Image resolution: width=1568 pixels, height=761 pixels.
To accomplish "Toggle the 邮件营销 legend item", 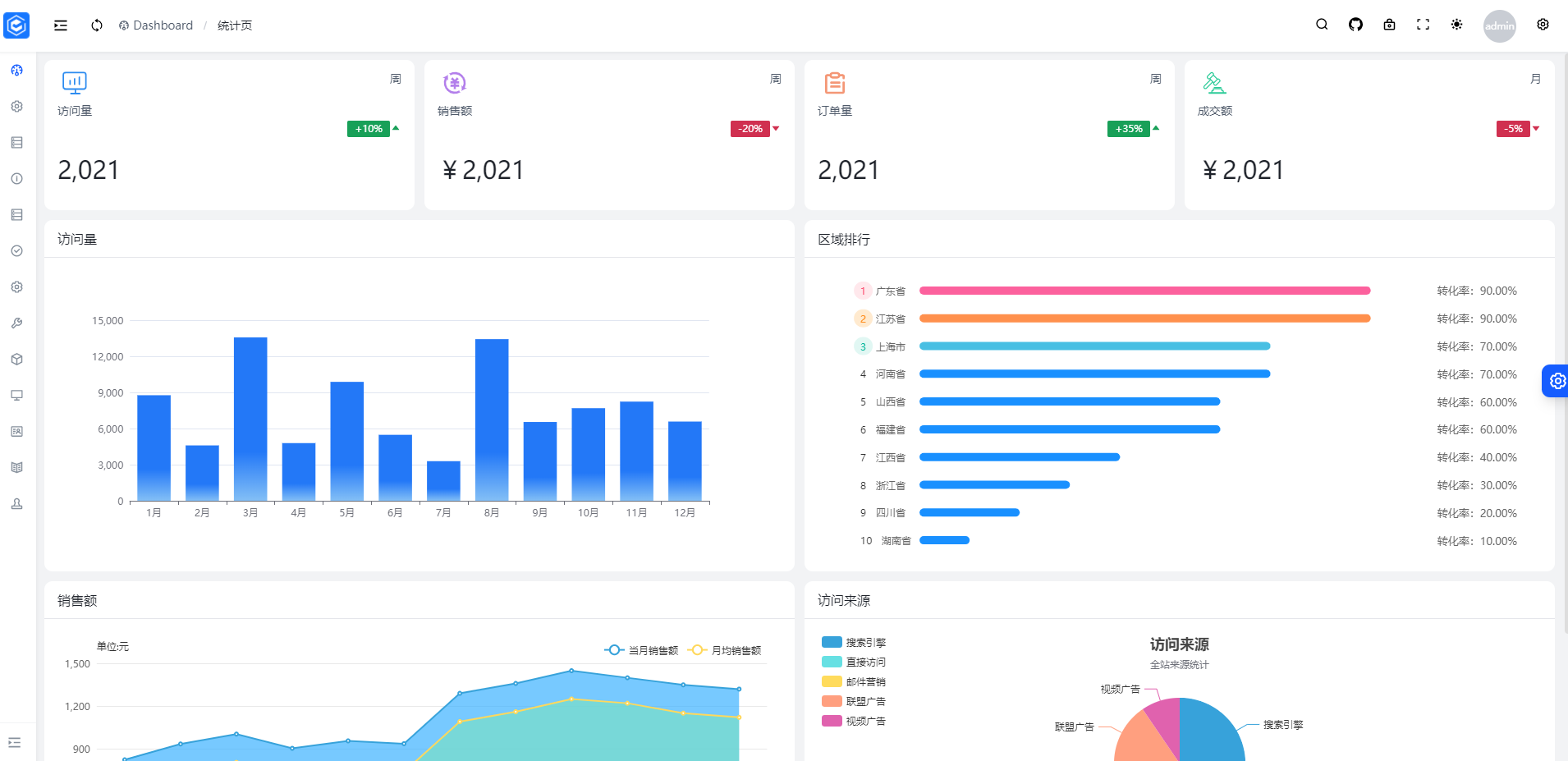I will pyautogui.click(x=854, y=681).
